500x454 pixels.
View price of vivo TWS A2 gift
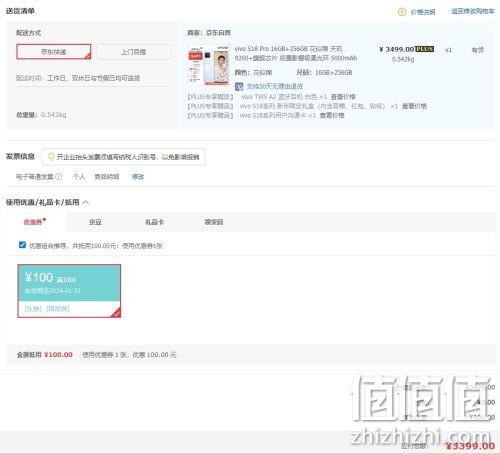(x=343, y=97)
